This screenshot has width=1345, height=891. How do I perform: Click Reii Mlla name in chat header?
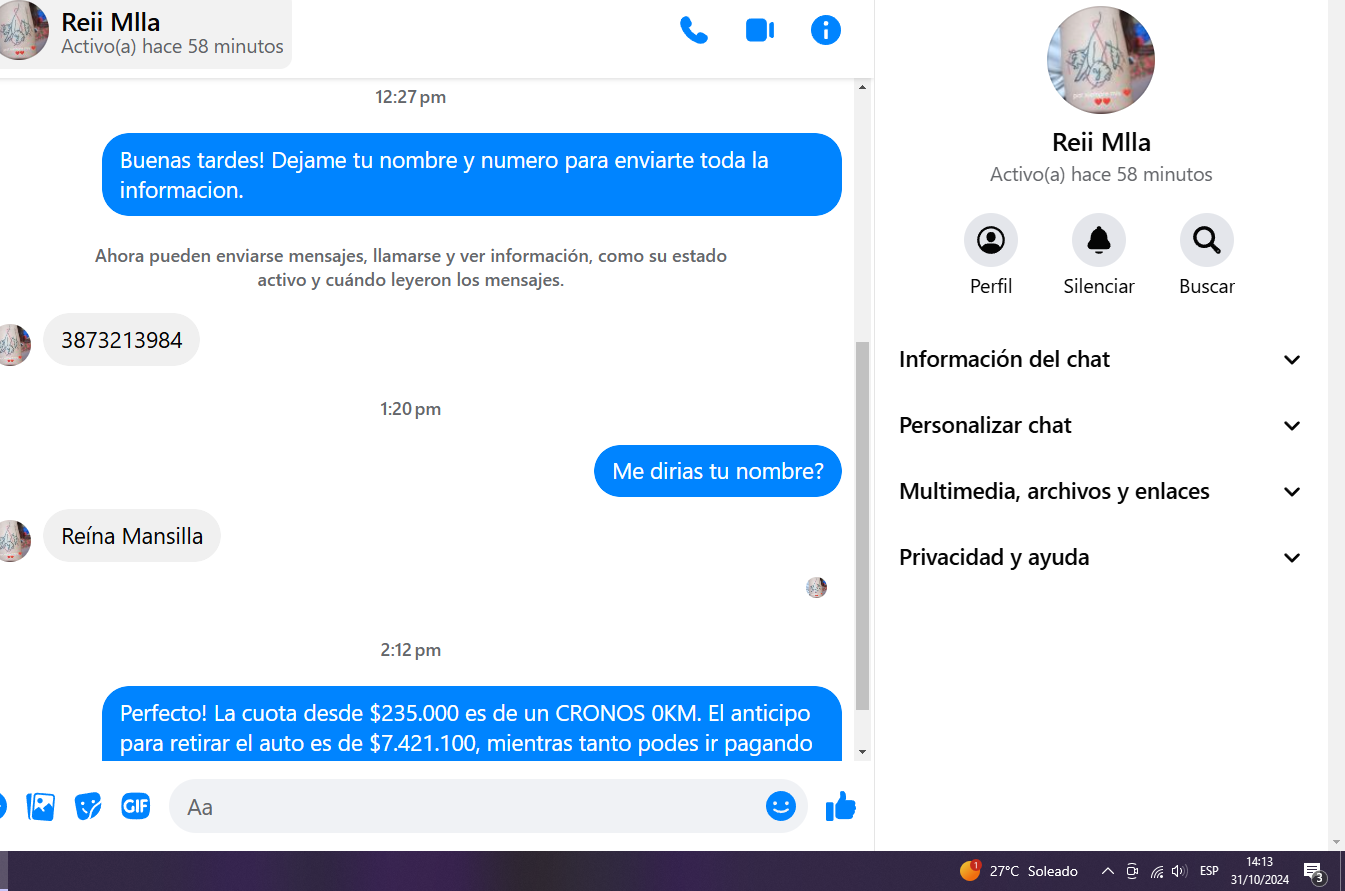point(111,22)
